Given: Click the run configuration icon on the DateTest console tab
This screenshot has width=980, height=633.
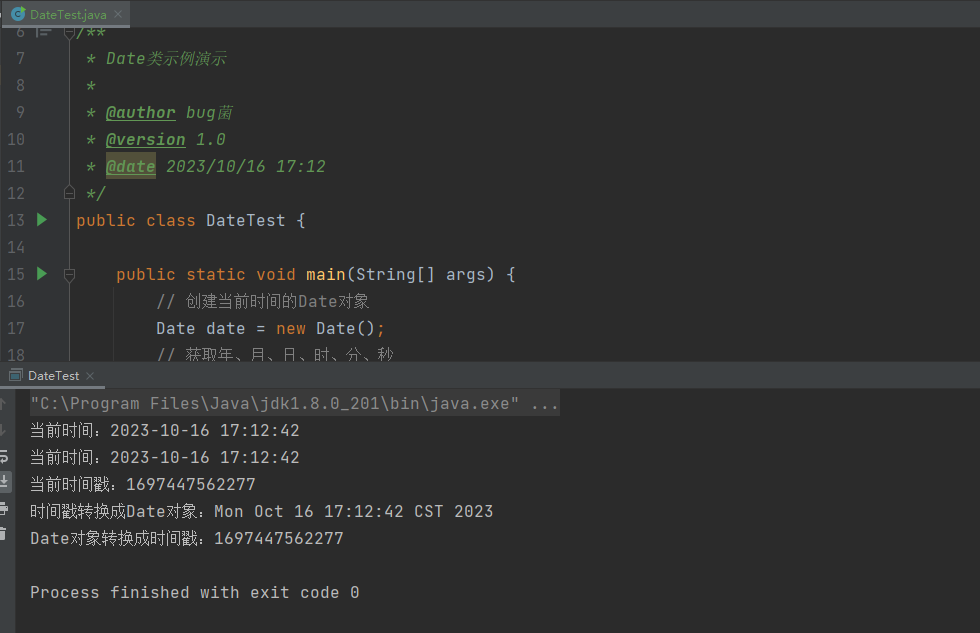Looking at the screenshot, I should pos(16,375).
